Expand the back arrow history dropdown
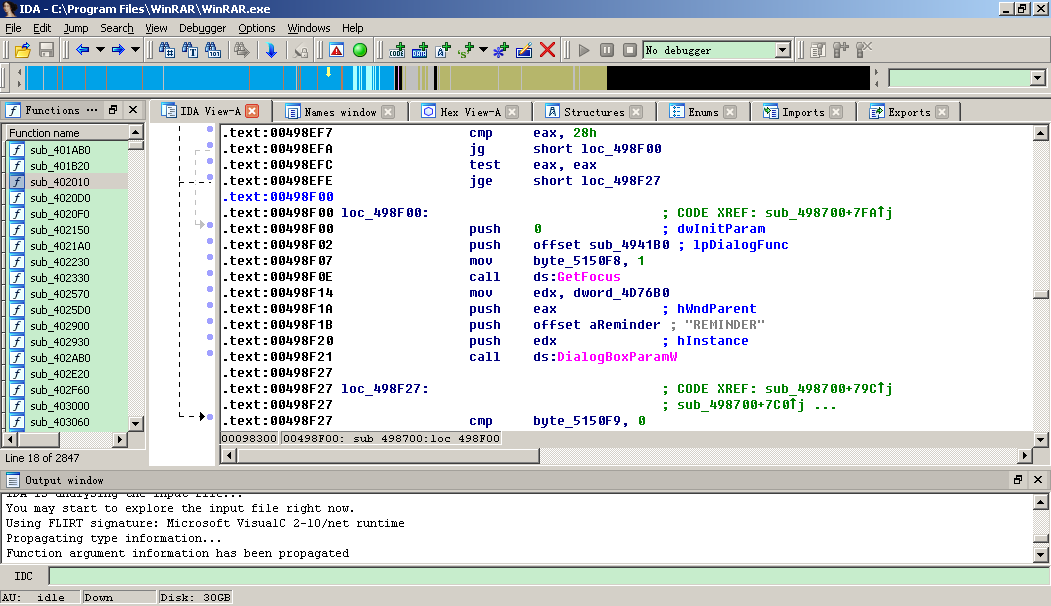The width and height of the screenshot is (1051, 606). coord(100,50)
